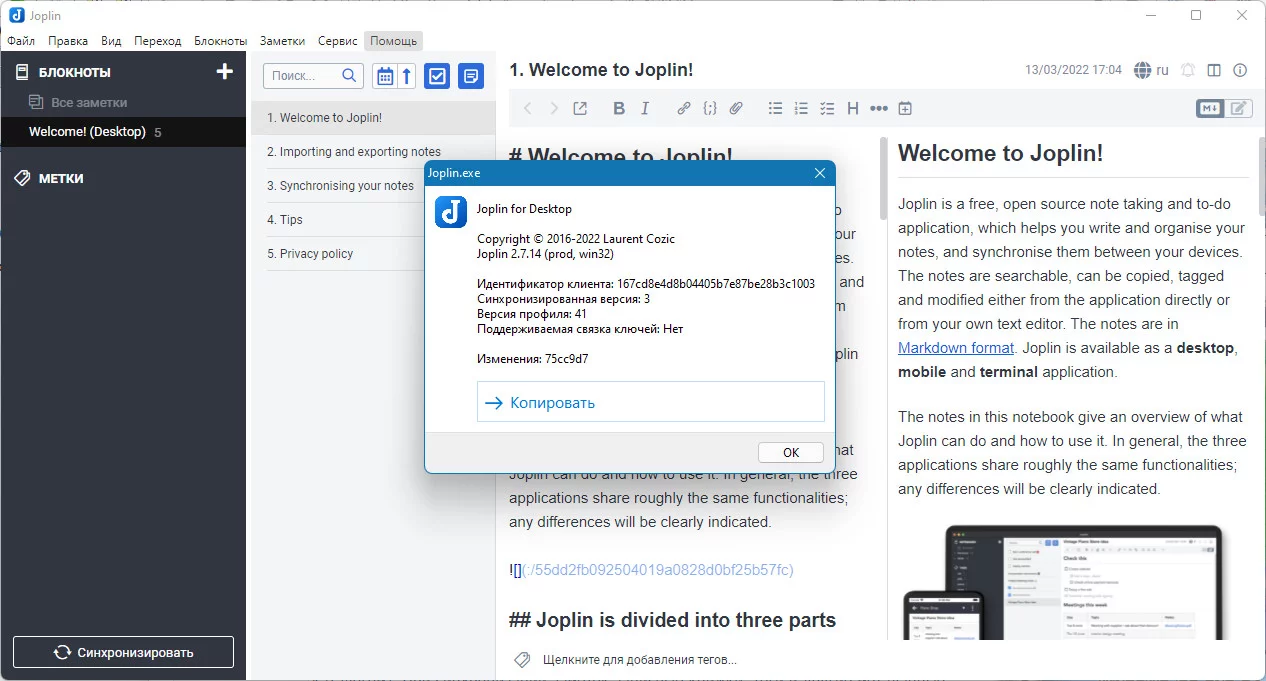This screenshot has width=1266, height=681.
Task: Select the Welcome! (Desktop) notebook
Action: coord(123,132)
